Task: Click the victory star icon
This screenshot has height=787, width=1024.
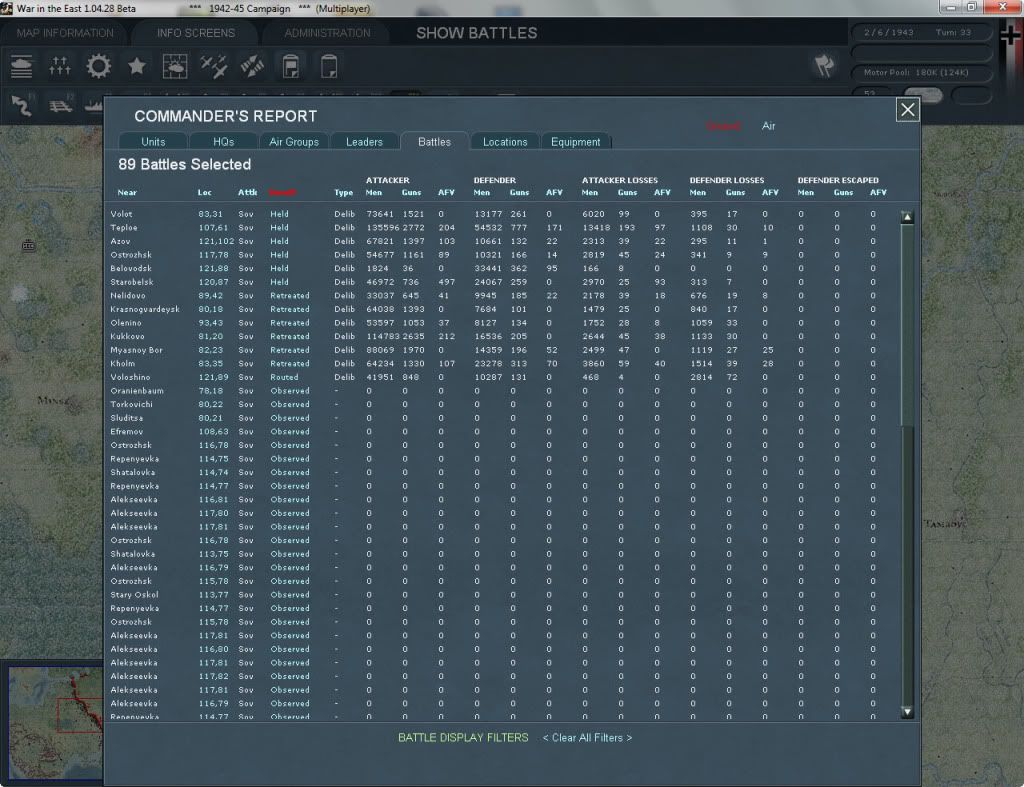Action: point(136,66)
